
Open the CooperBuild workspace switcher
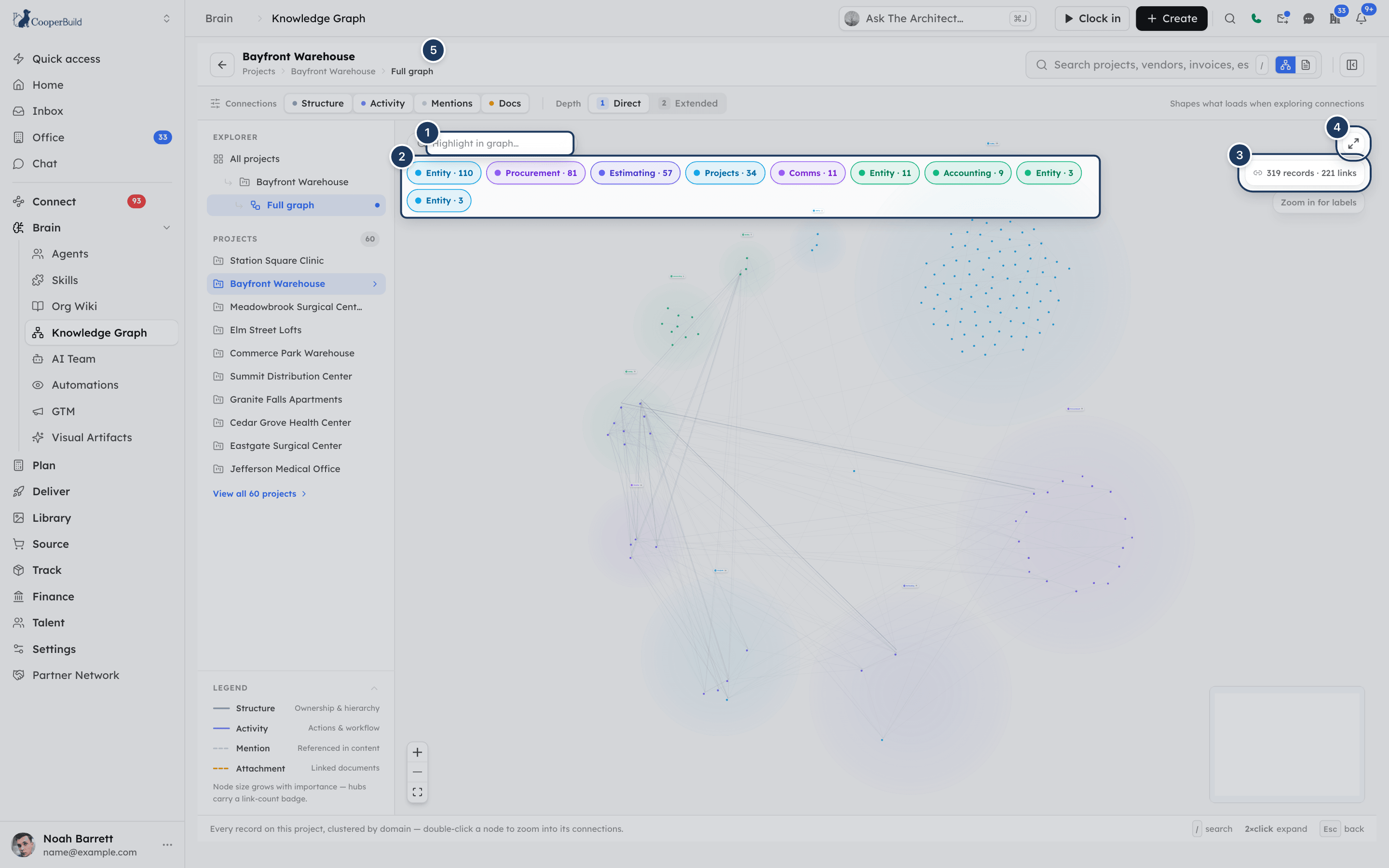[x=166, y=18]
